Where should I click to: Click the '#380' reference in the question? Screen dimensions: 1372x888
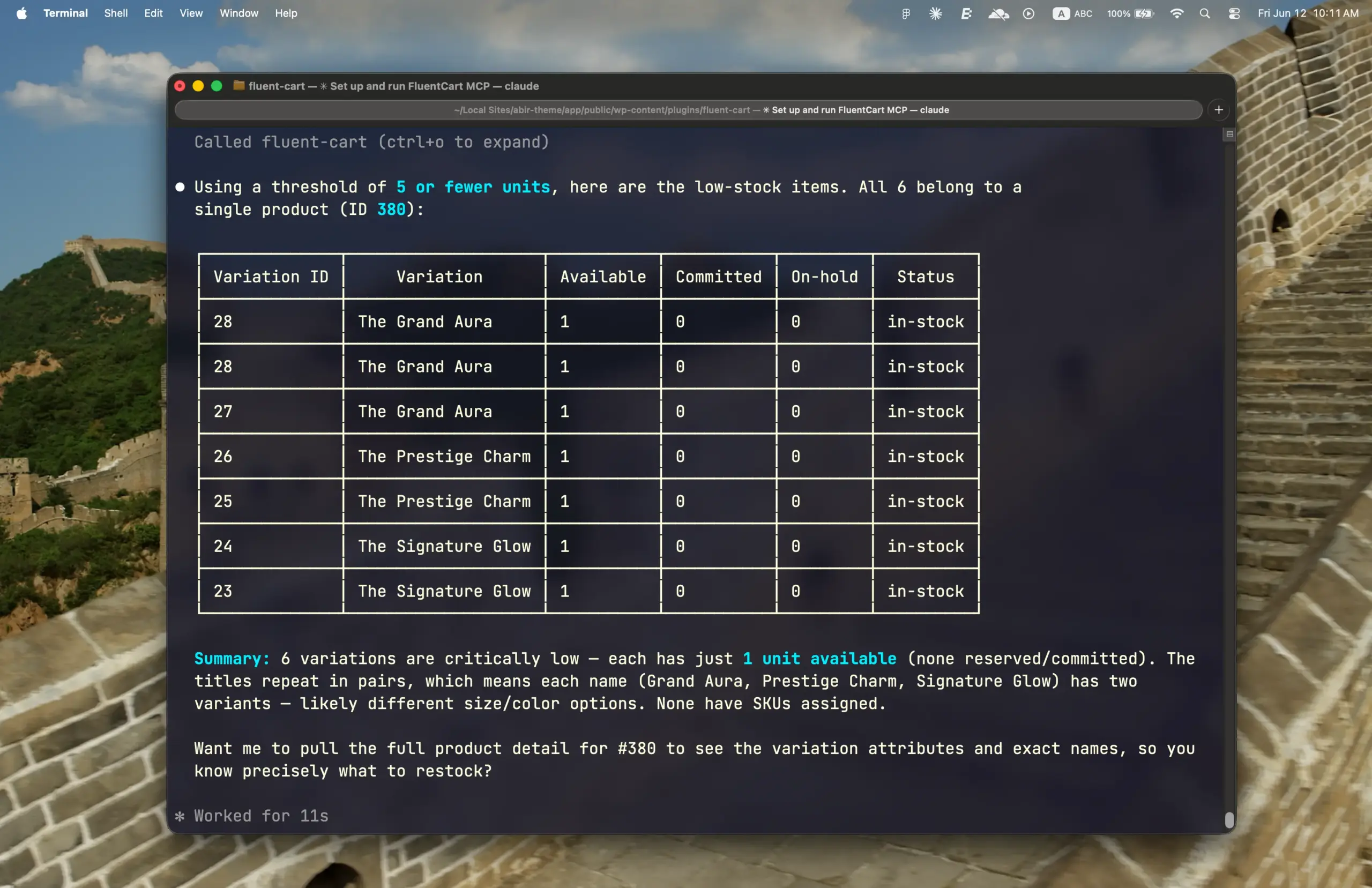637,749
